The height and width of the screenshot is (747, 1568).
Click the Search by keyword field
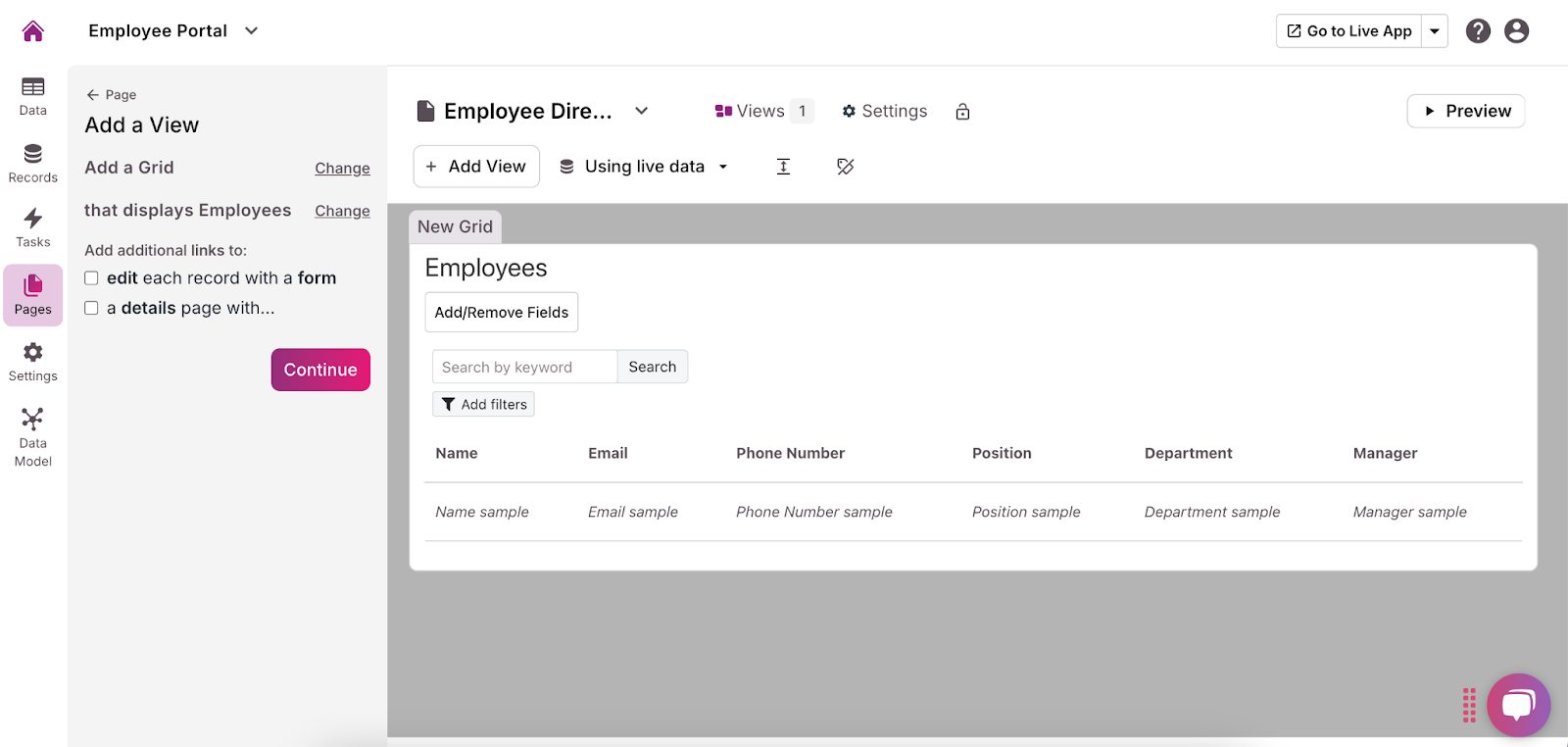tap(524, 367)
